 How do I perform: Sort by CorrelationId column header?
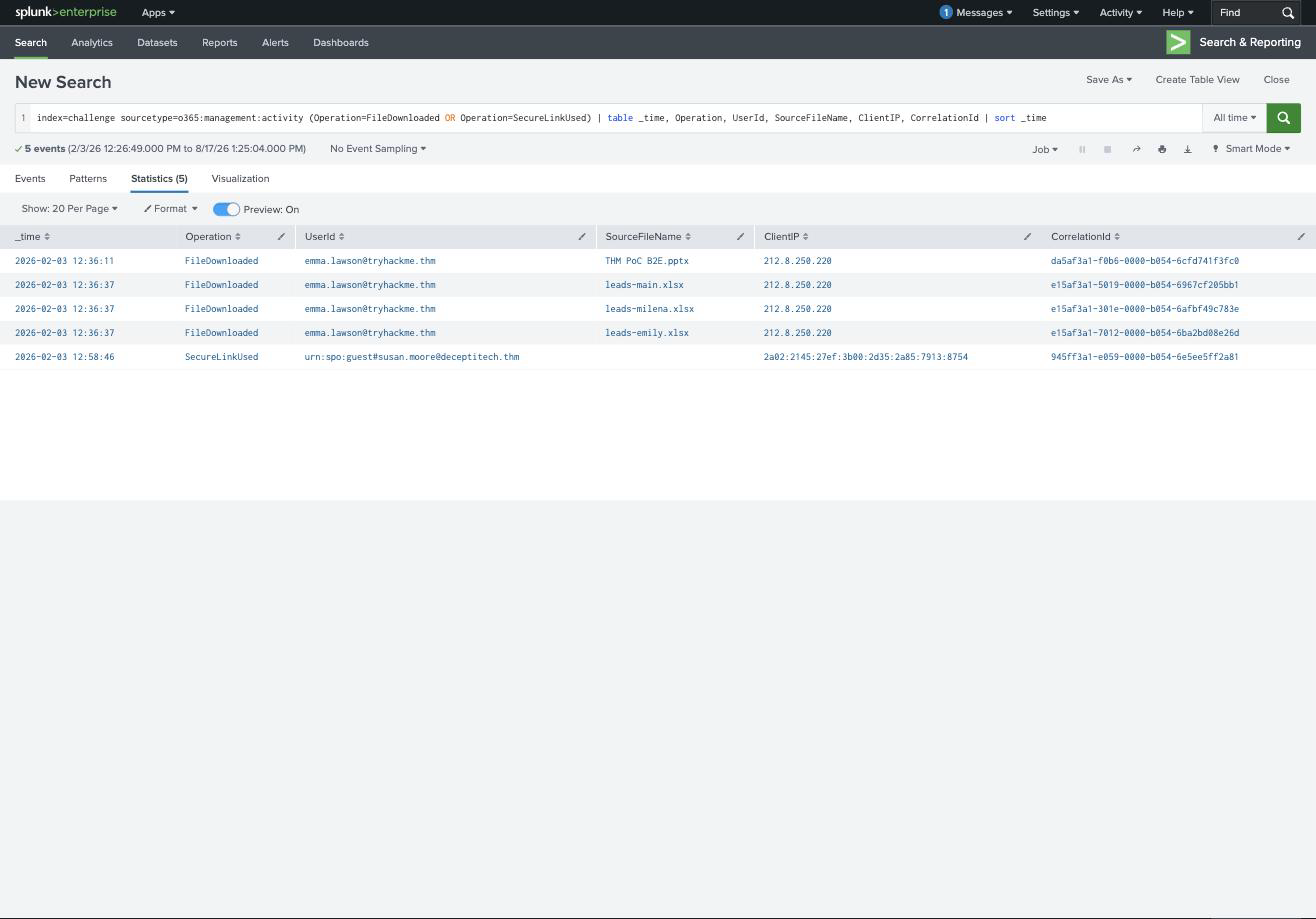[1085, 237]
